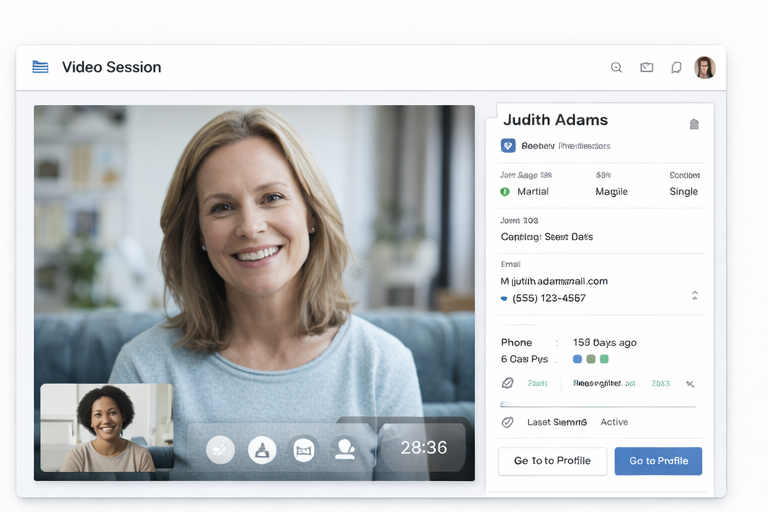This screenshot has width=768, height=512.
Task: Click the home icon beside Judith Adams
Action: pyautogui.click(x=694, y=124)
